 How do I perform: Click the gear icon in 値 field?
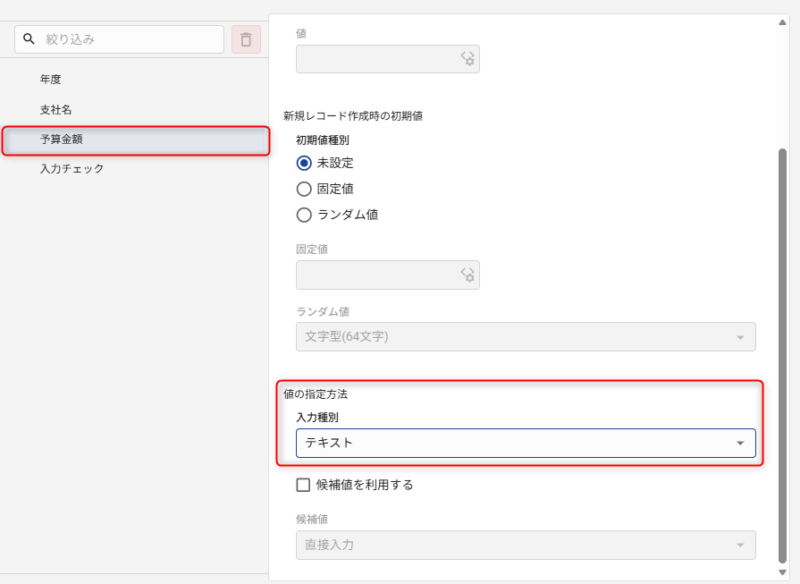[467, 60]
